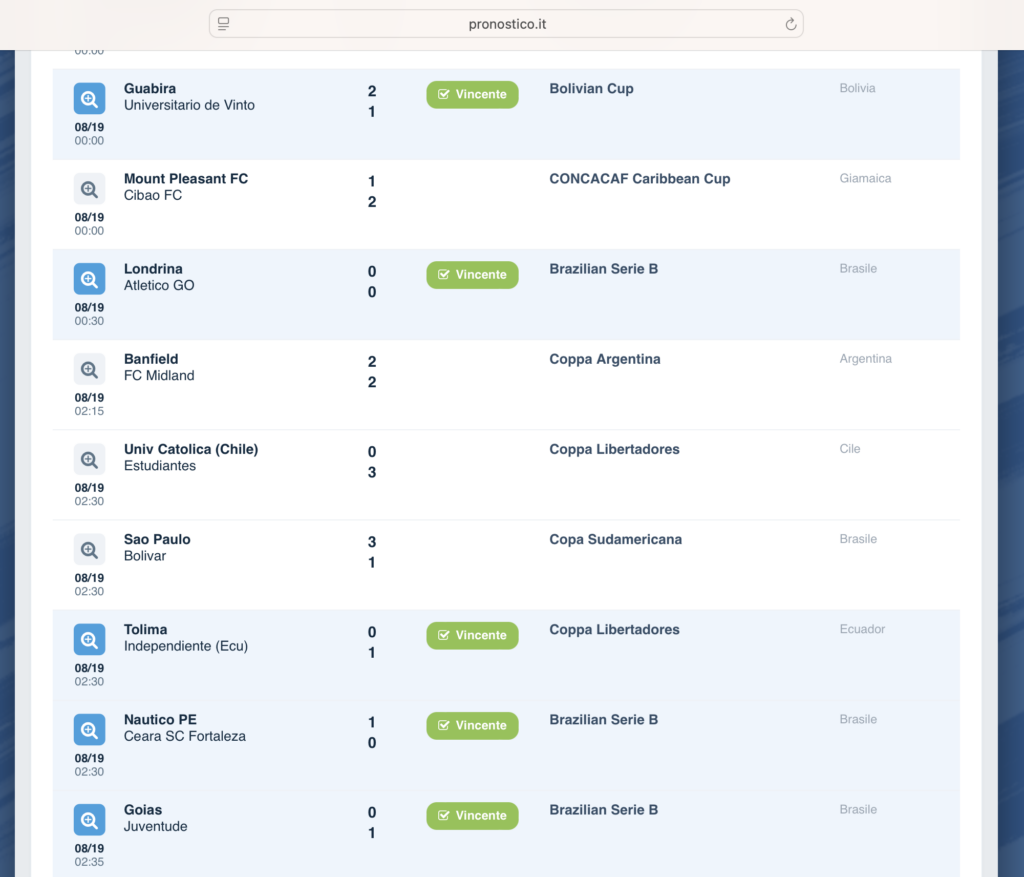
Task: Click the 02:15 kickoff time for Banfield
Action: [x=89, y=411]
